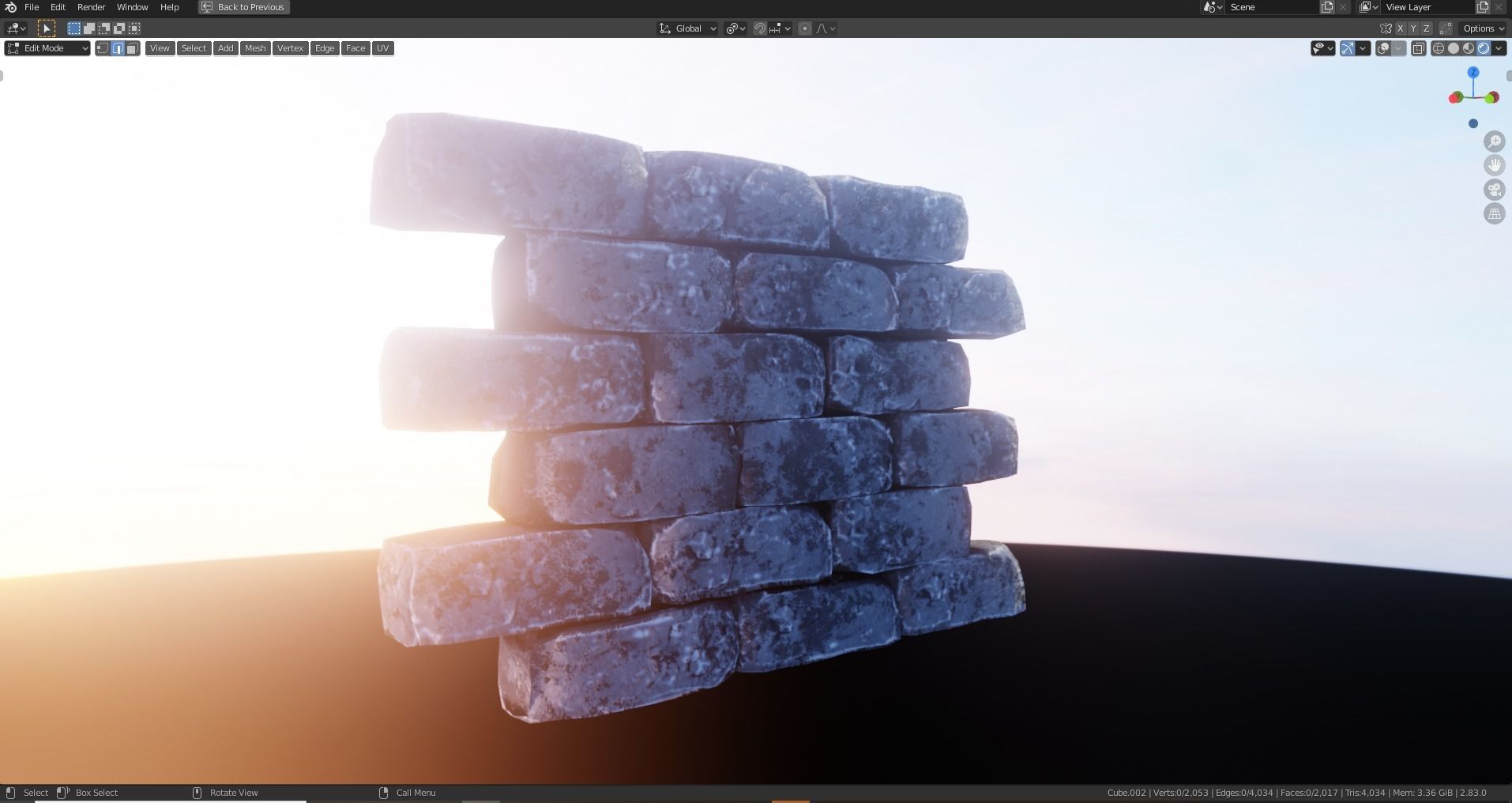
Task: Open the Edit menu
Action: click(58, 7)
